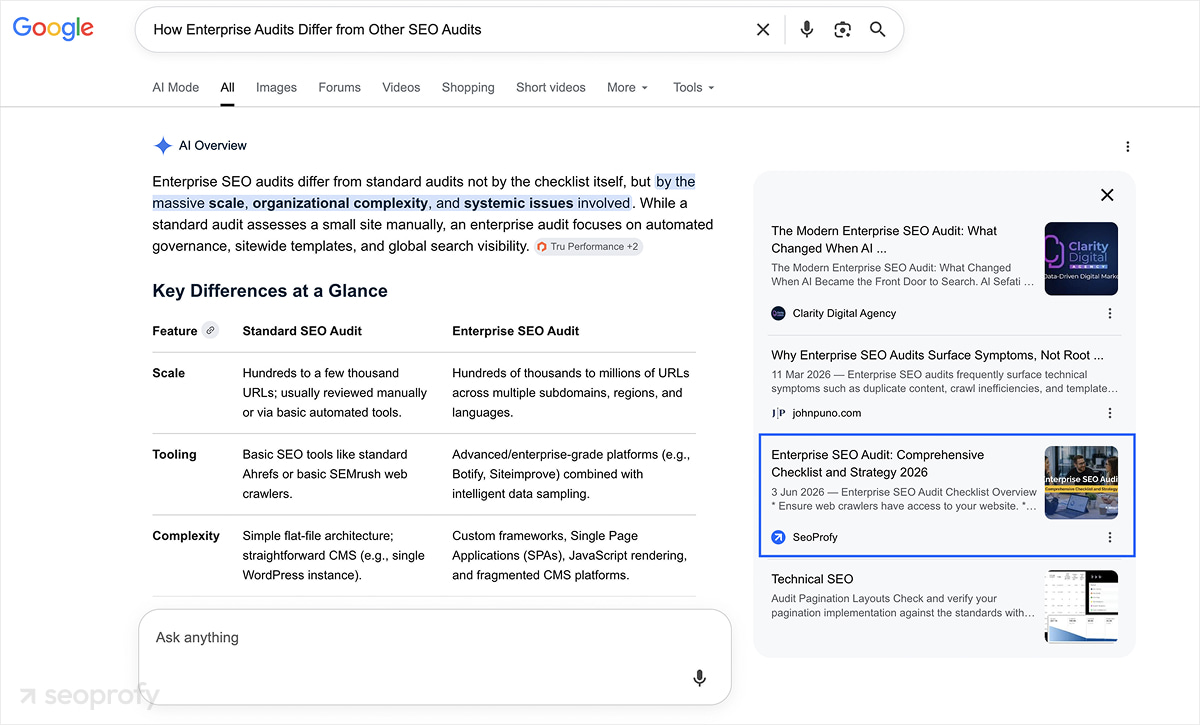The height and width of the screenshot is (725, 1200).
Task: Switch to the Shopping tab
Action: 468,87
